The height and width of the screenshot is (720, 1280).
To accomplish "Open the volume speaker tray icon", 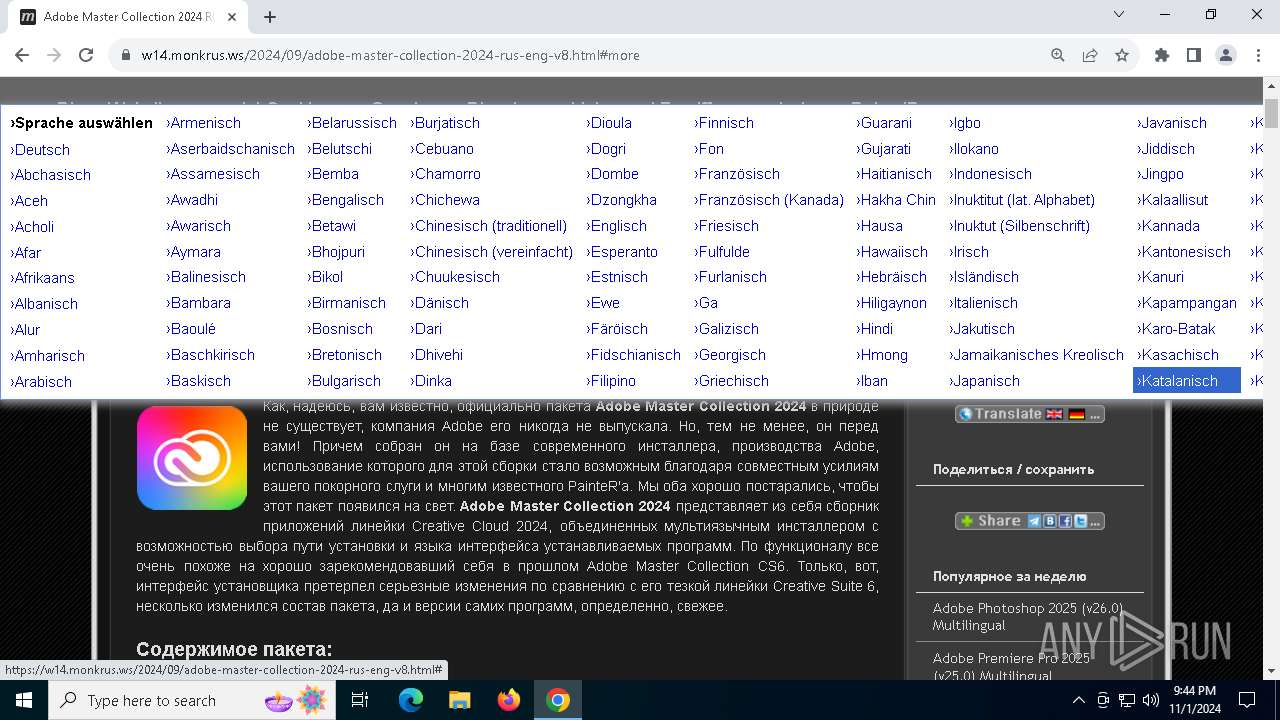I will pyautogui.click(x=1150, y=700).
